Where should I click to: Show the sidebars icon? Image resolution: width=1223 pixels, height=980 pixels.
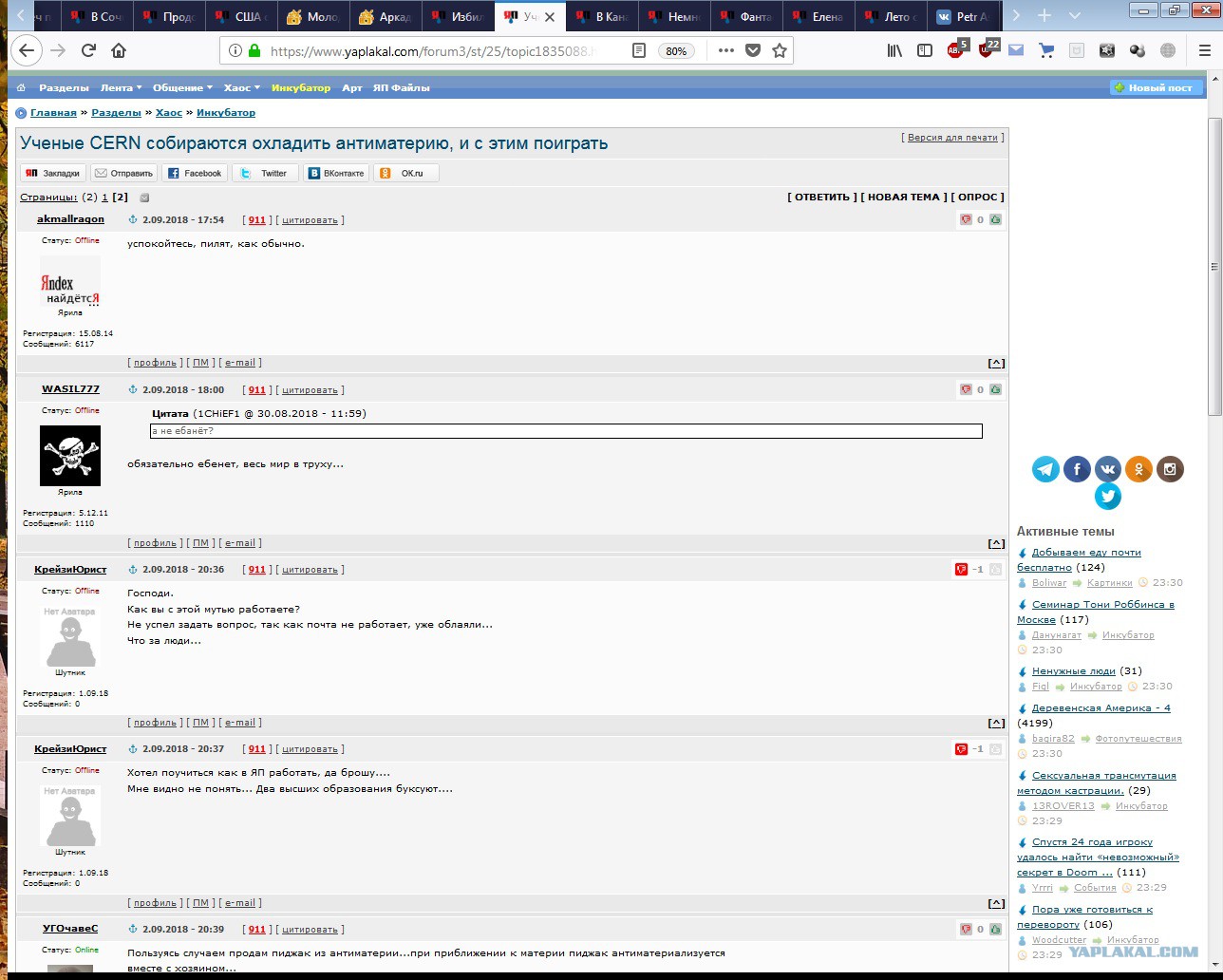925,50
